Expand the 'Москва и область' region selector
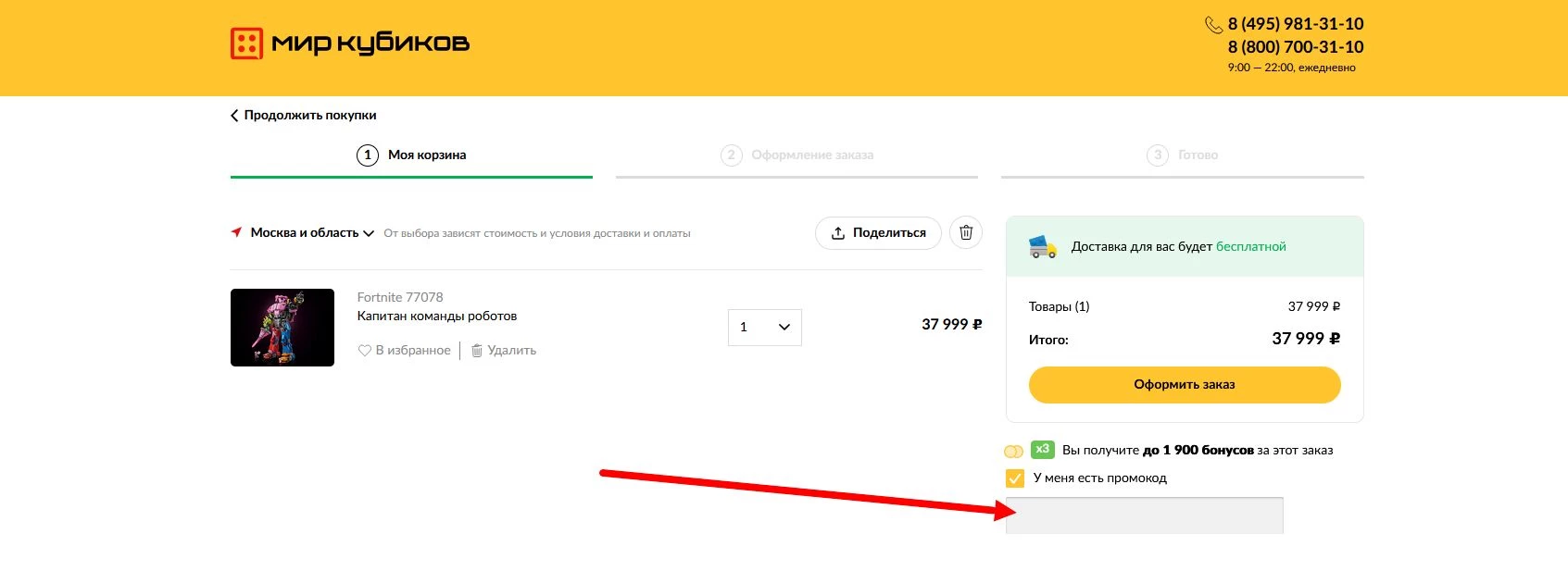Viewport: 1568px width, 571px height. point(312,233)
